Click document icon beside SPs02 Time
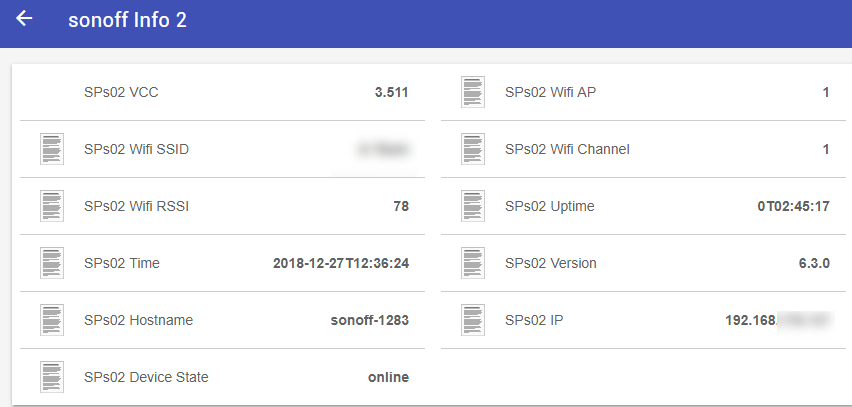 pyautogui.click(x=52, y=263)
